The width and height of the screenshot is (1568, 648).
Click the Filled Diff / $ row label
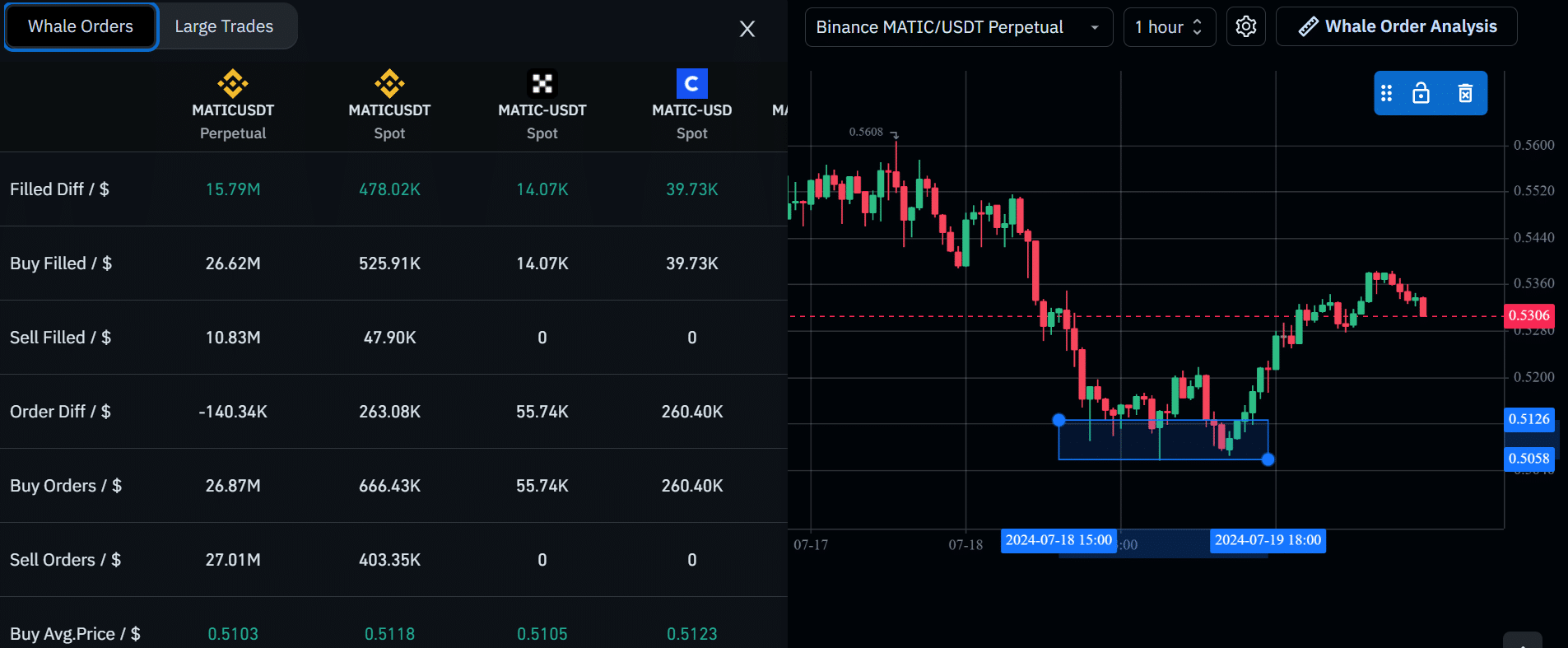[x=59, y=189]
